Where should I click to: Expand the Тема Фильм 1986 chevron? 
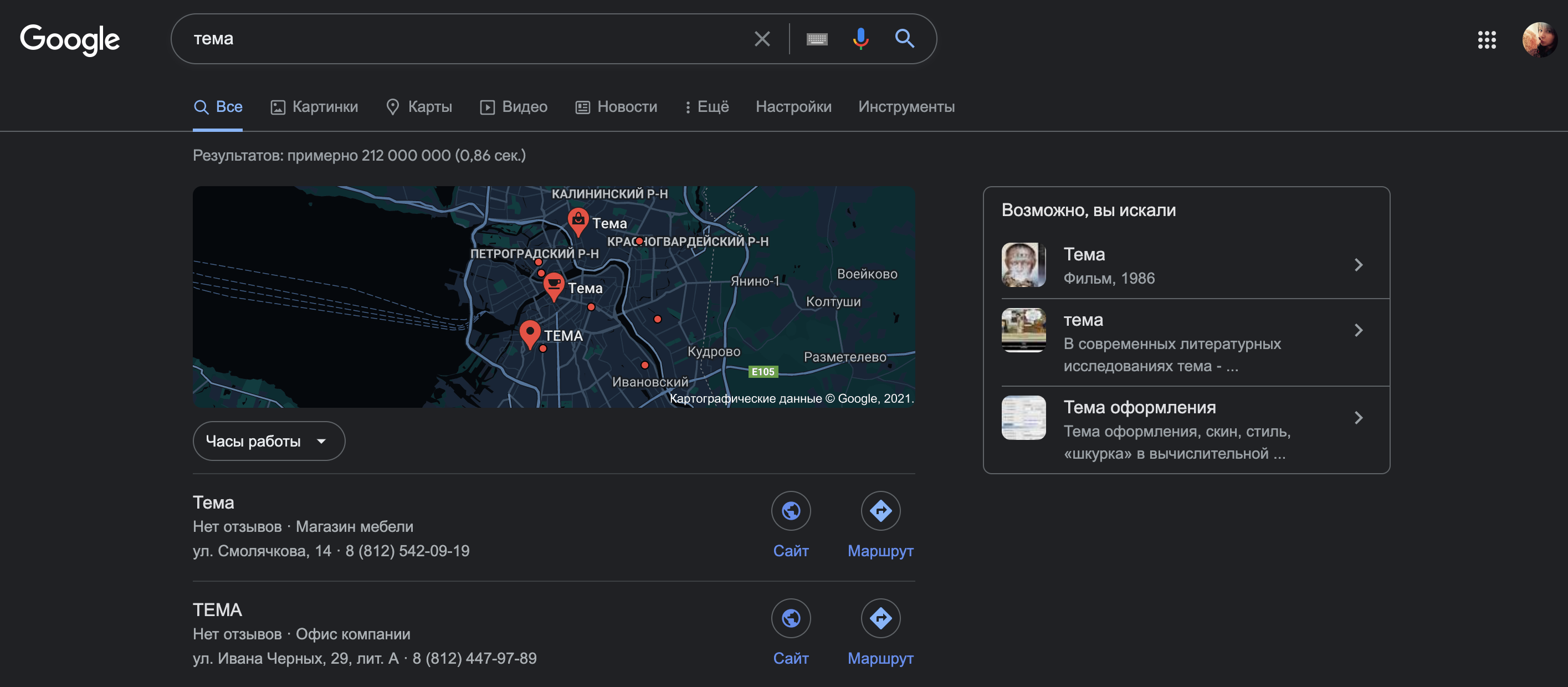1358,265
